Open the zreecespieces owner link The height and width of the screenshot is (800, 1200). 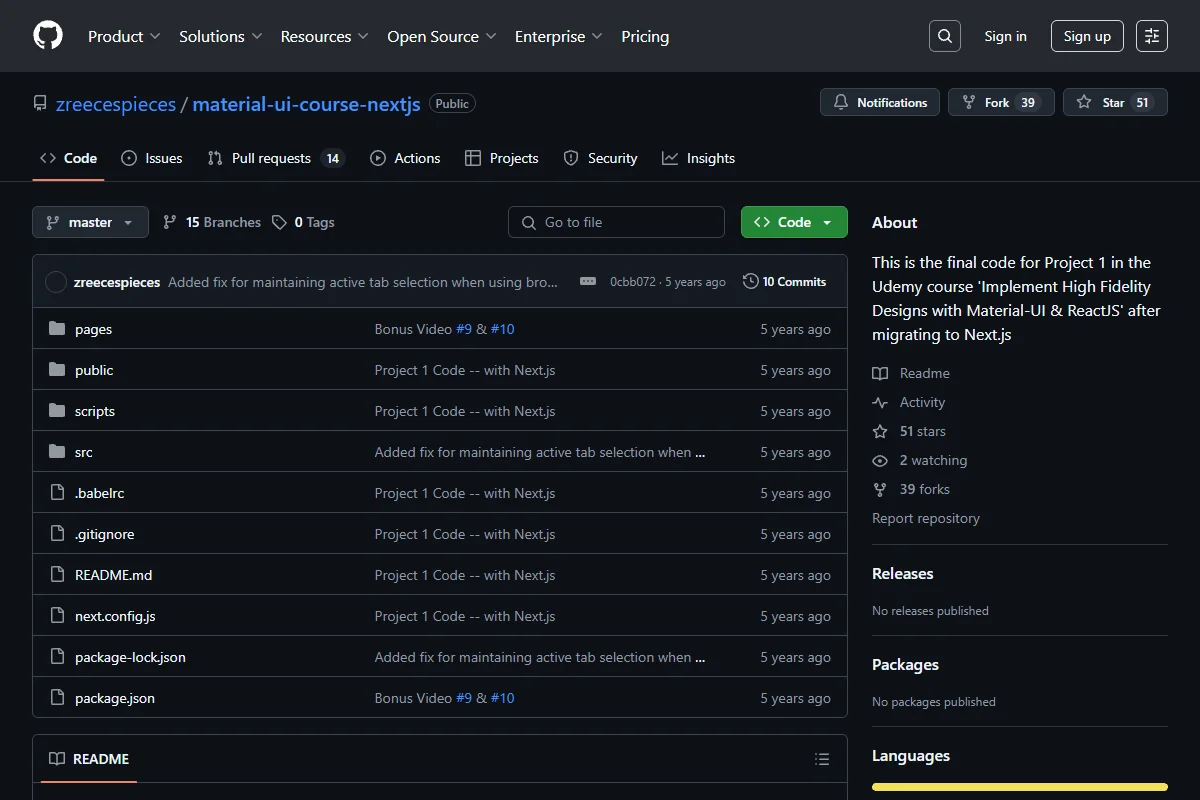(116, 104)
